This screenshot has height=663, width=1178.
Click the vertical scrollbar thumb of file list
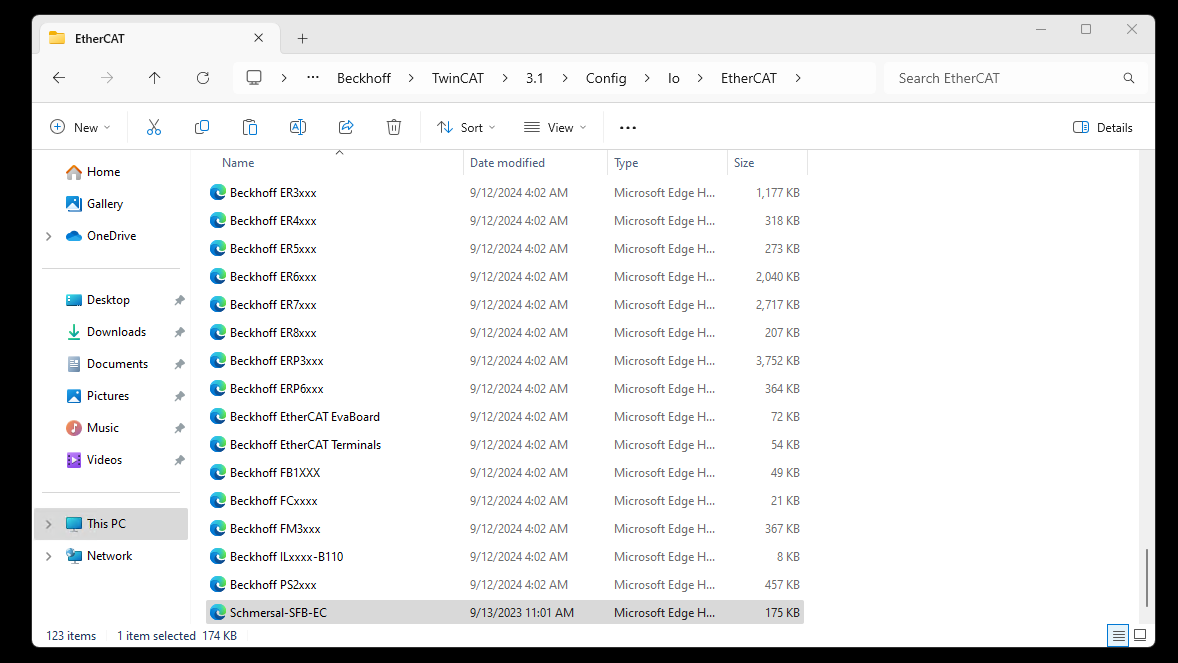click(x=1146, y=577)
